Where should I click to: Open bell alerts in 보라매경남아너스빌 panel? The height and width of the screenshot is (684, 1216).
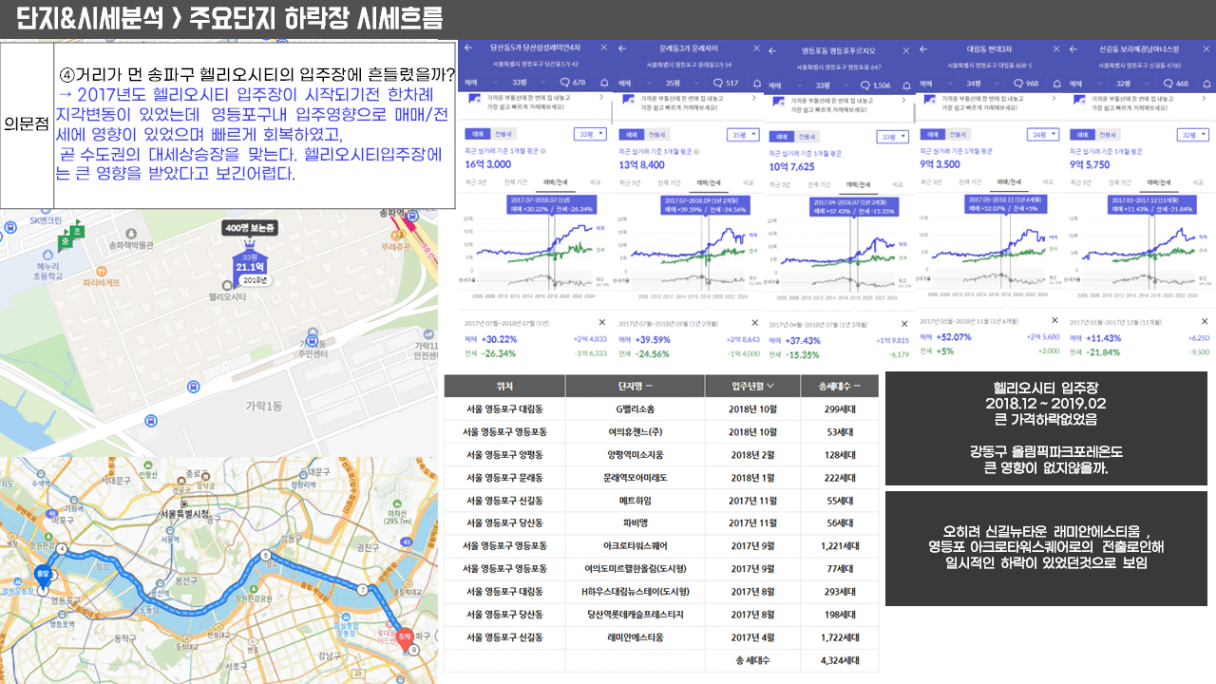[1207, 83]
